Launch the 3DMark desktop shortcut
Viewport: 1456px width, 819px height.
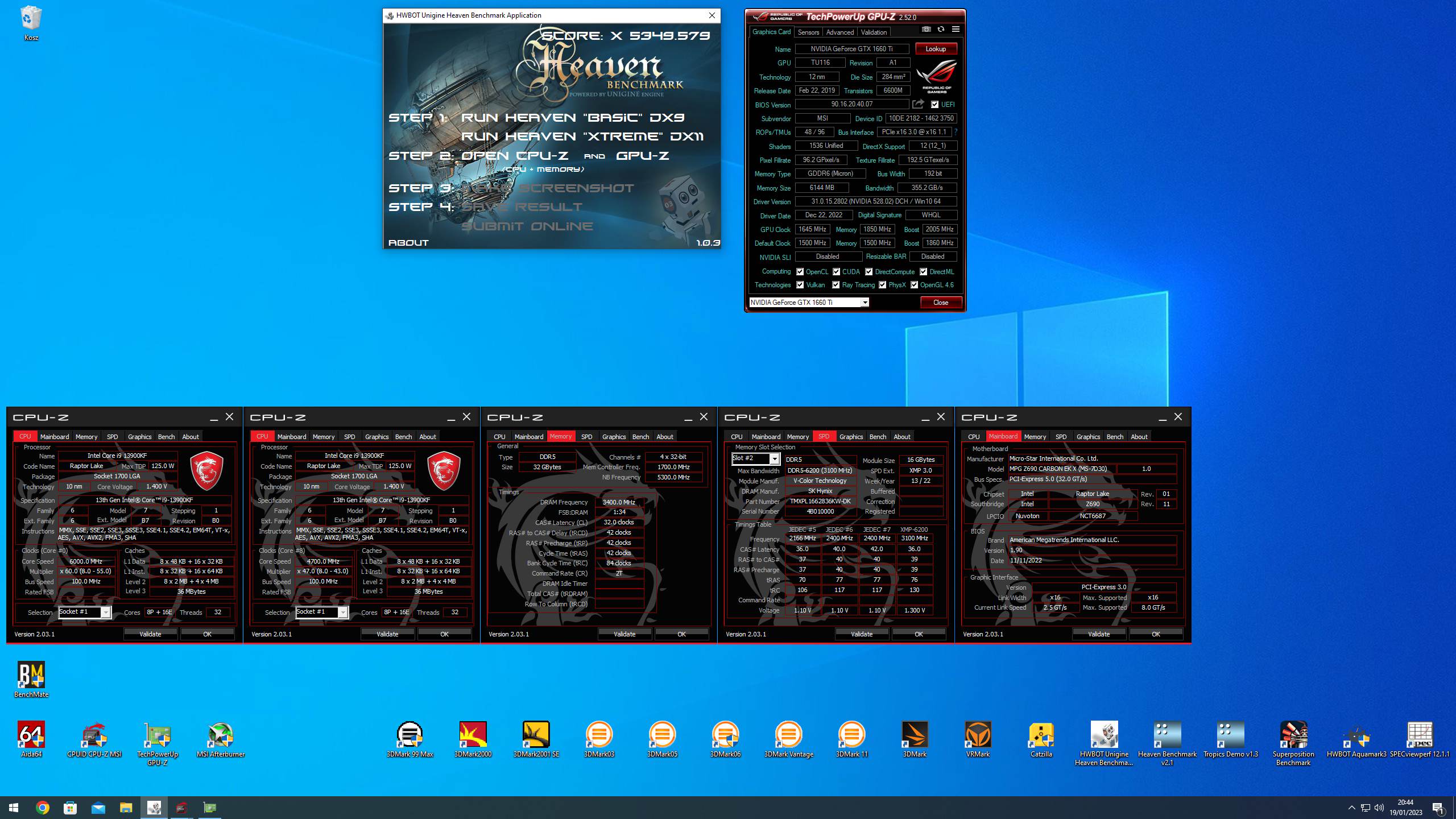click(x=915, y=739)
